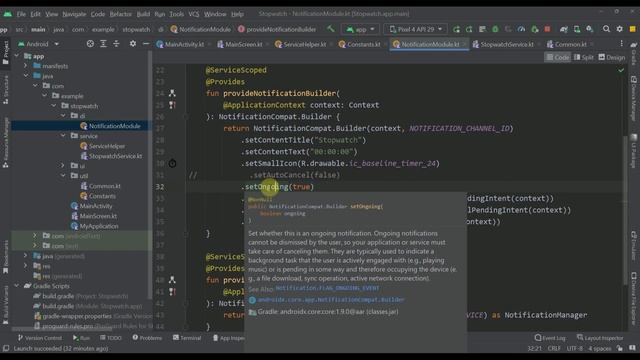Click the timer drawable gutter icon on line 30
Viewport: 640px width, 360px height.
[172, 163]
